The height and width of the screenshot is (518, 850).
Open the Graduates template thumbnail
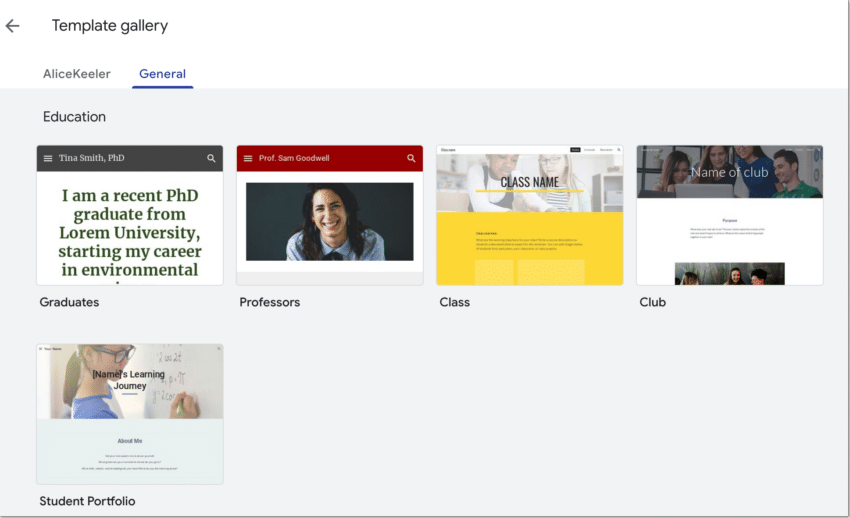[130, 215]
